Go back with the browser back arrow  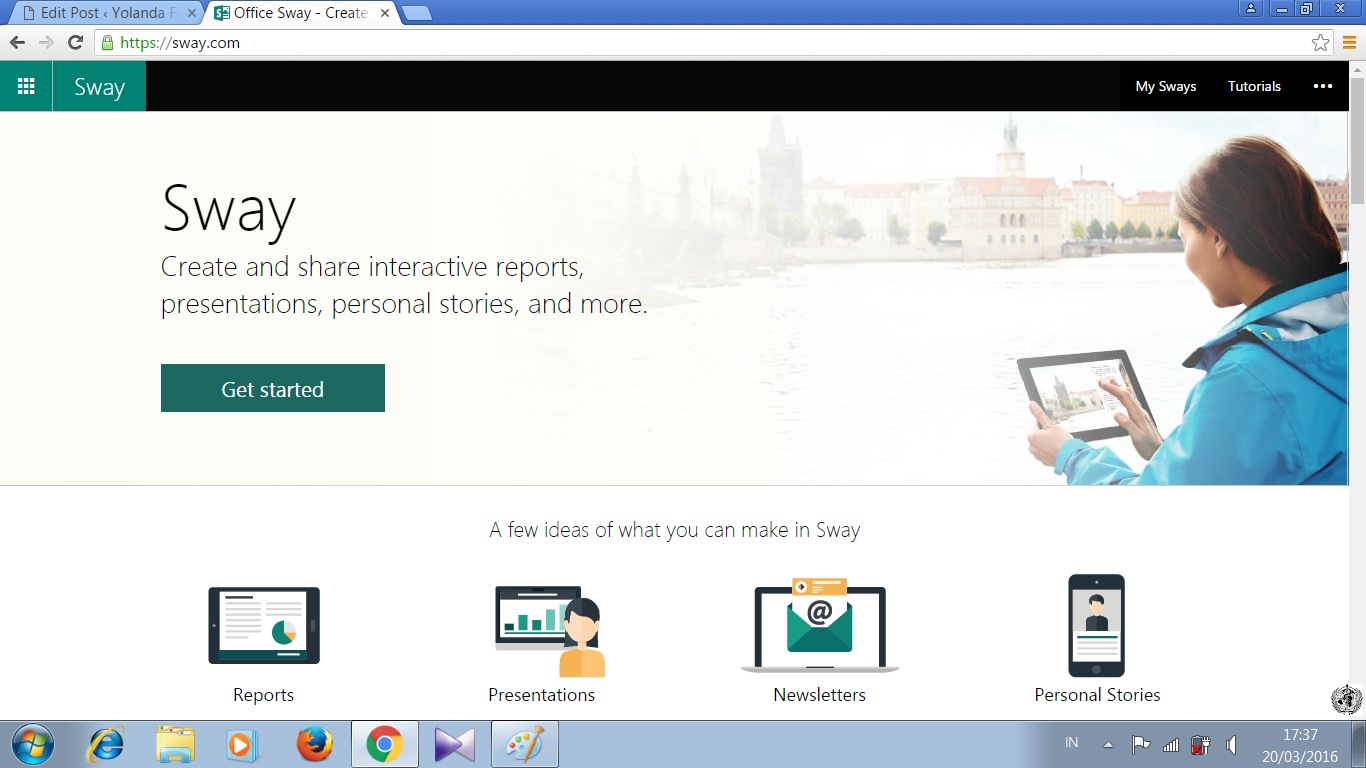pos(17,42)
